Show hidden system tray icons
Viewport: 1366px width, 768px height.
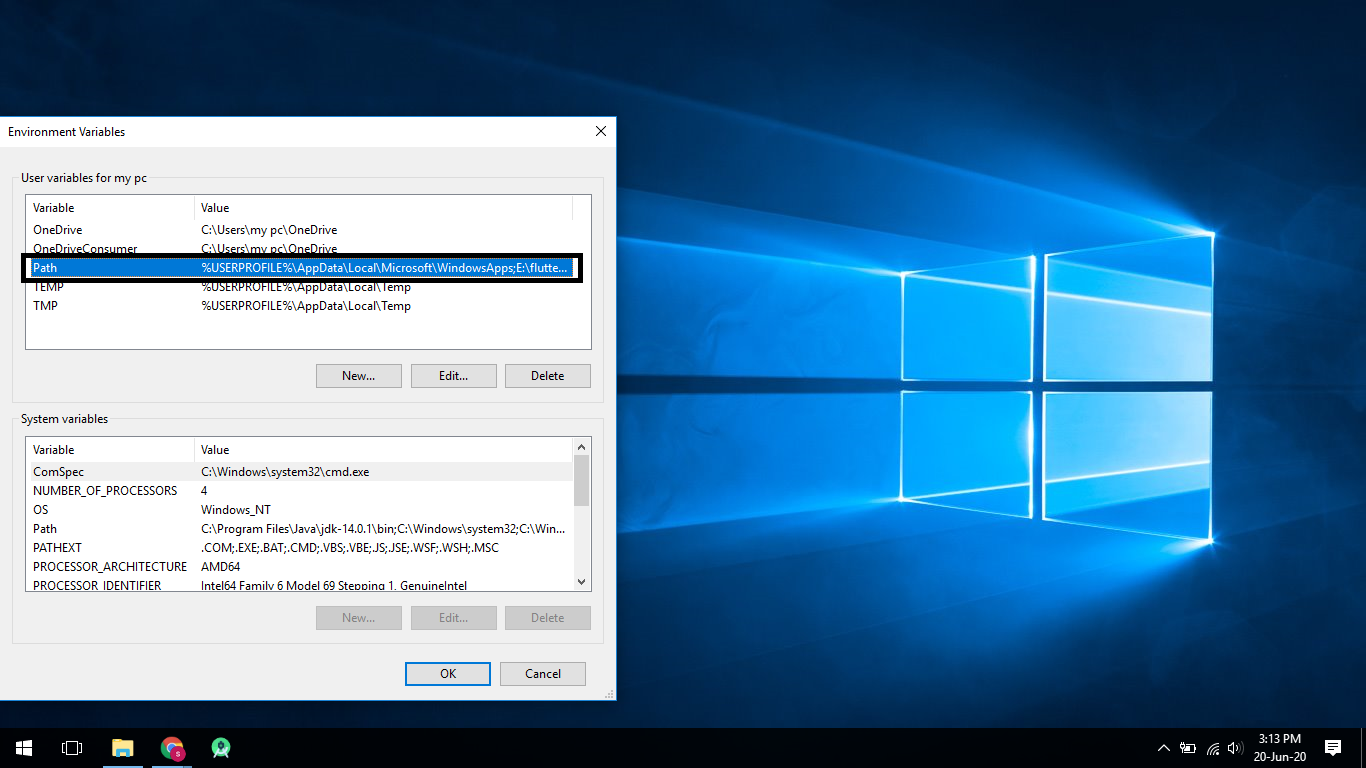pyautogui.click(x=1163, y=747)
